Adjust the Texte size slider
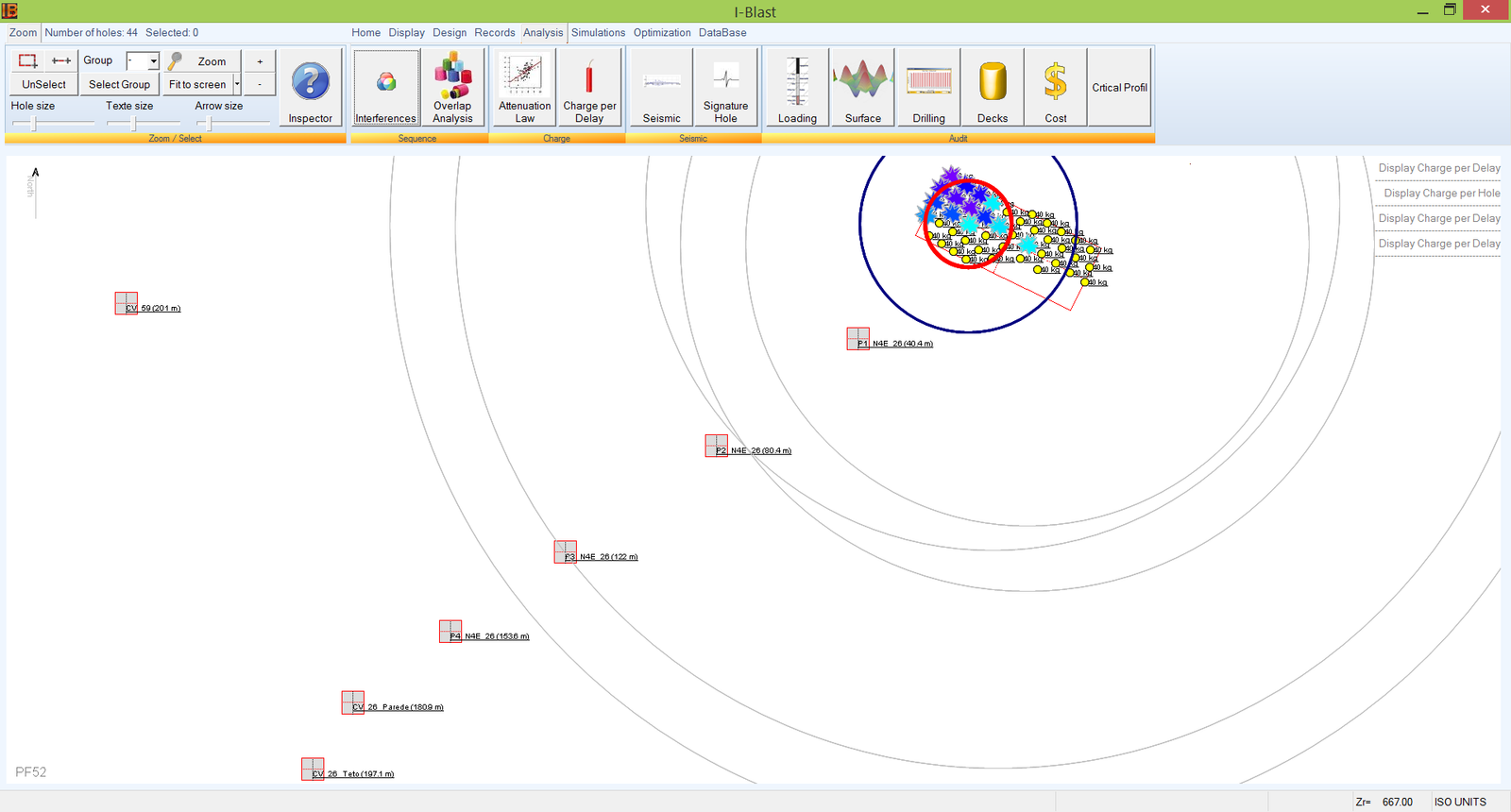1511x812 pixels. pos(132,124)
